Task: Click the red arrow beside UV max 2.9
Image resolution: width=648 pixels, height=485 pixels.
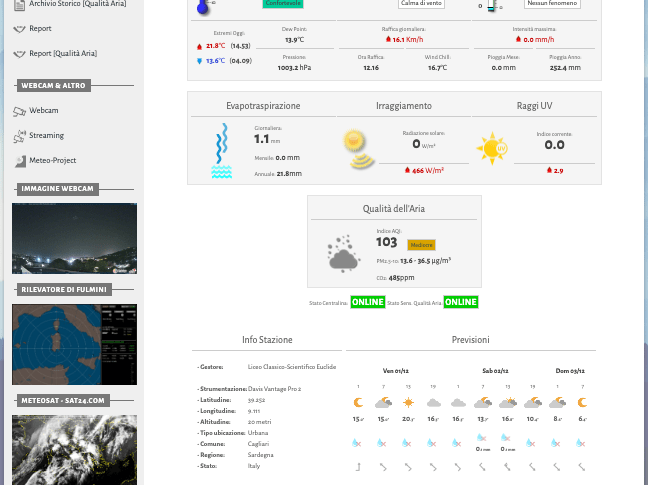Action: [549, 170]
